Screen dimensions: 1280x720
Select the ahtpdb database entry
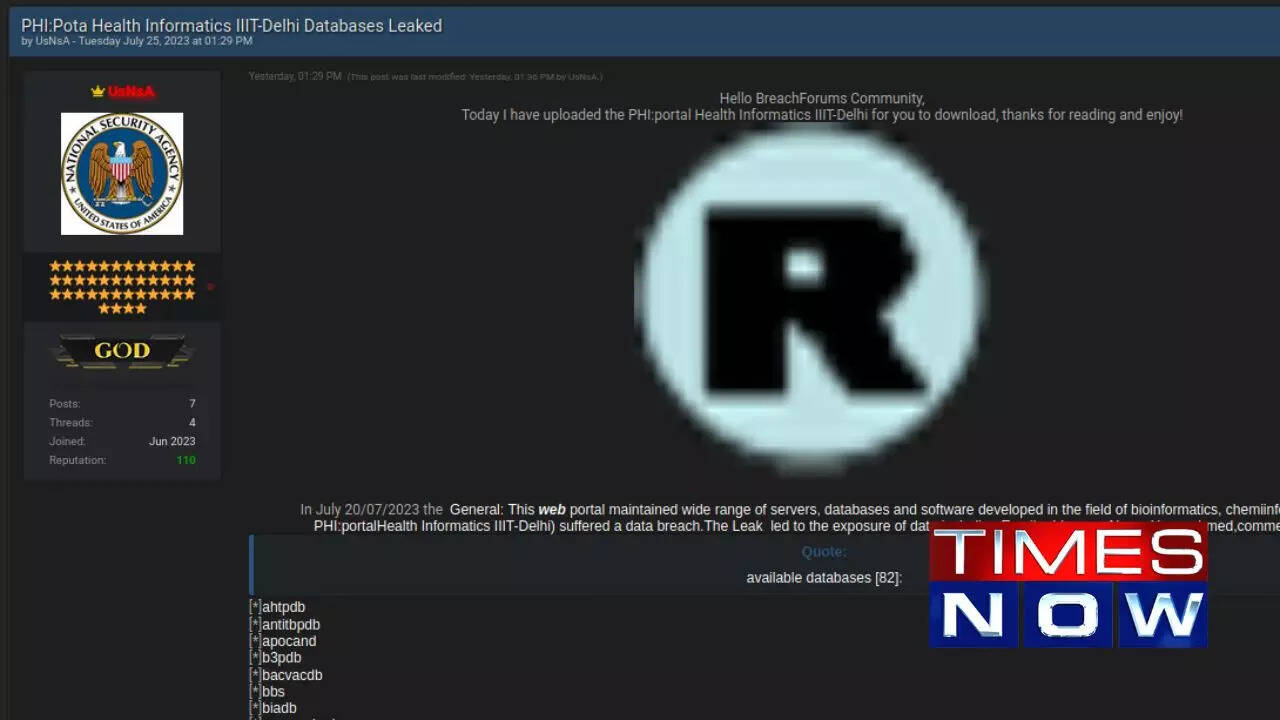pos(283,607)
